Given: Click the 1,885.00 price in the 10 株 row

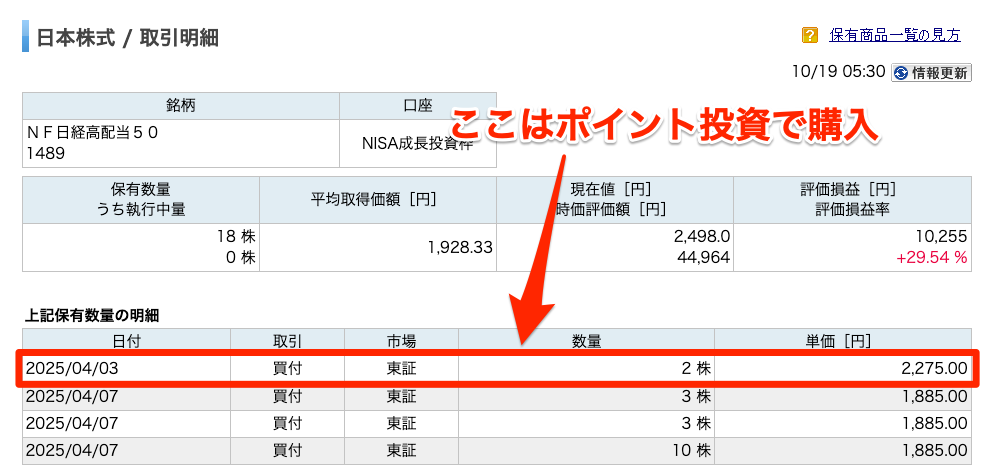Looking at the screenshot, I should tap(935, 450).
